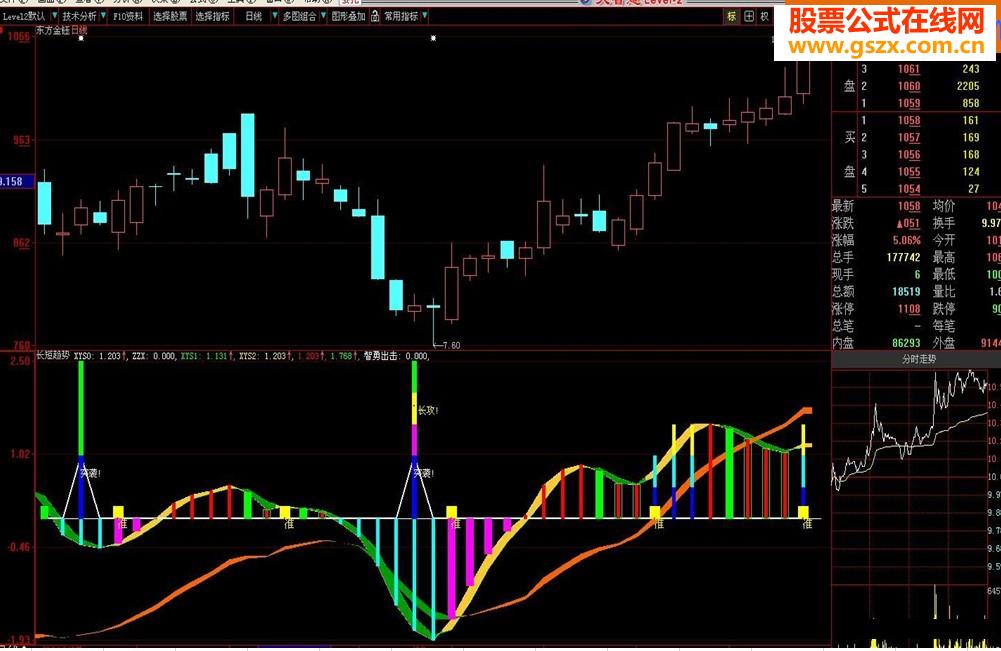Toggle the 标 marker icon

point(732,17)
